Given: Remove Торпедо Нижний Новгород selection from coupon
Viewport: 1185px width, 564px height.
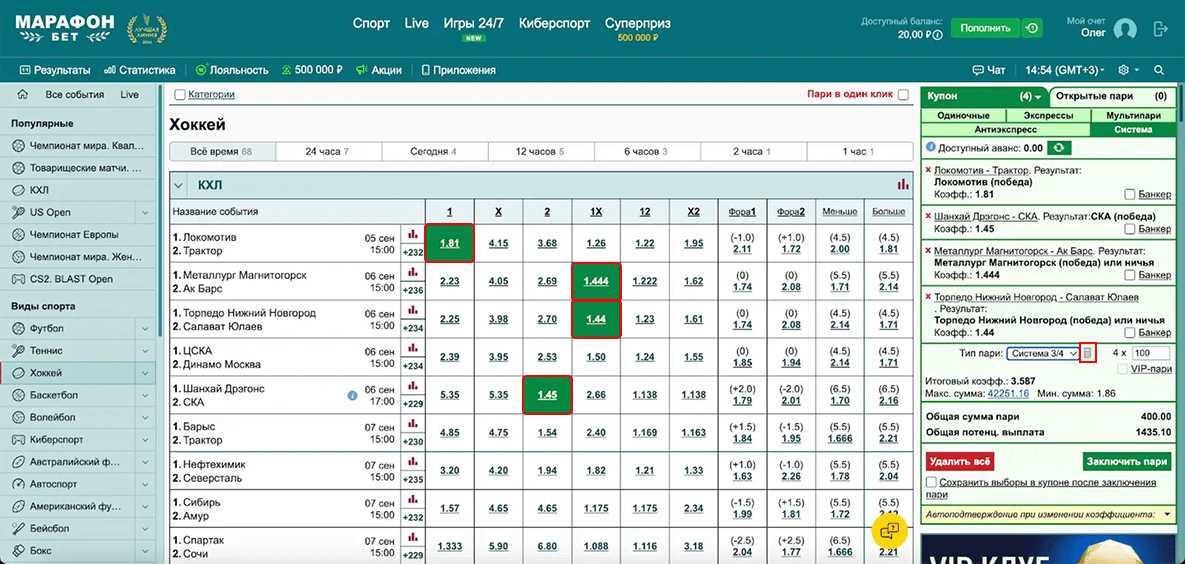Looking at the screenshot, I should coord(928,297).
